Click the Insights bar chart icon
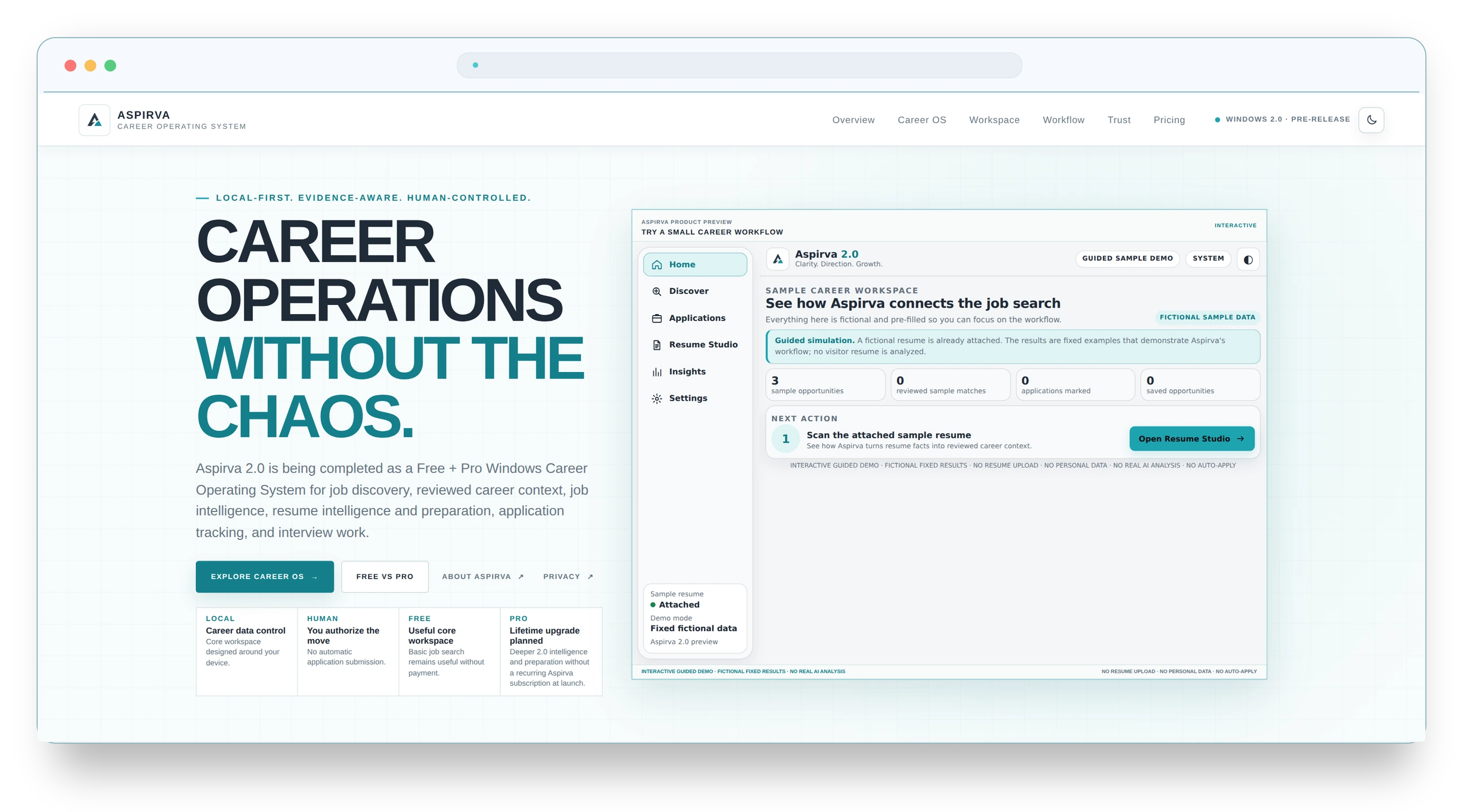The image size is (1463, 812). pos(657,372)
